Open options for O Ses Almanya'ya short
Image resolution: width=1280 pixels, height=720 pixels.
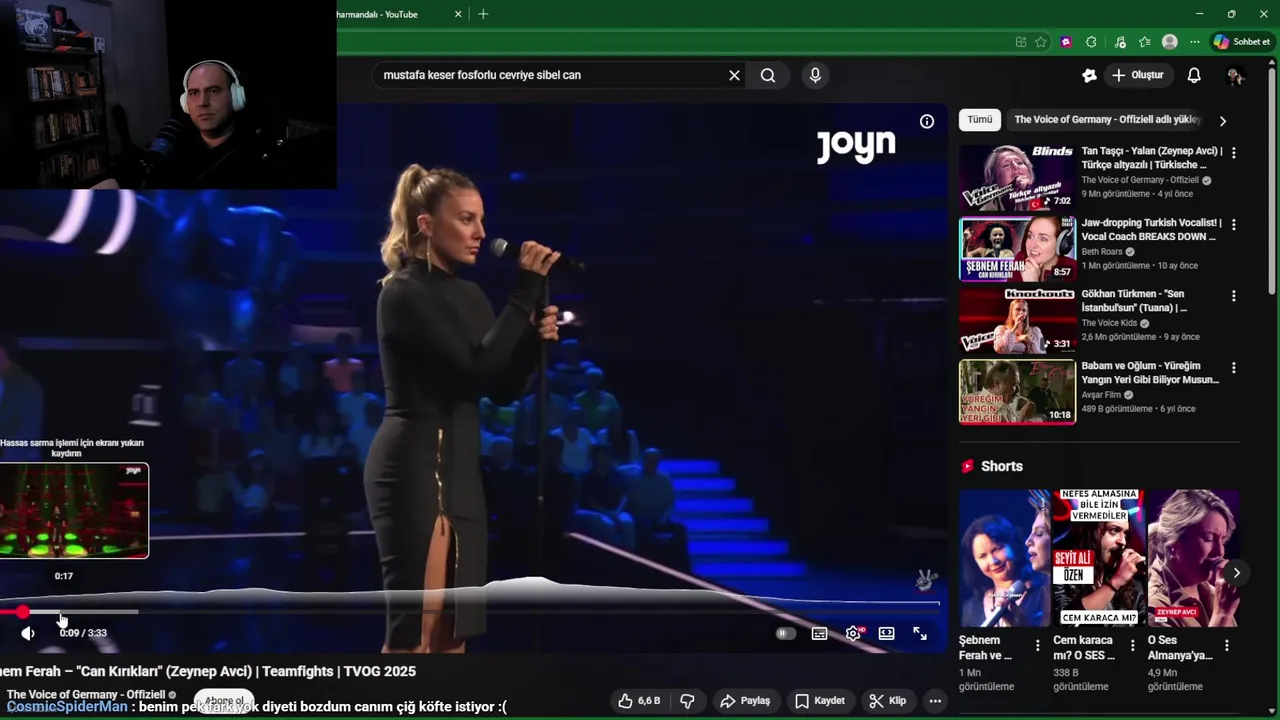[x=1226, y=646]
